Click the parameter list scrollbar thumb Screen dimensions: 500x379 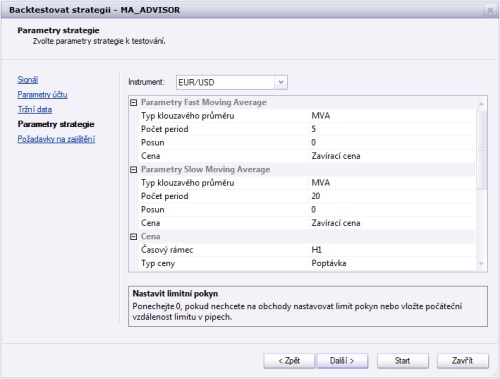[x=481, y=149]
